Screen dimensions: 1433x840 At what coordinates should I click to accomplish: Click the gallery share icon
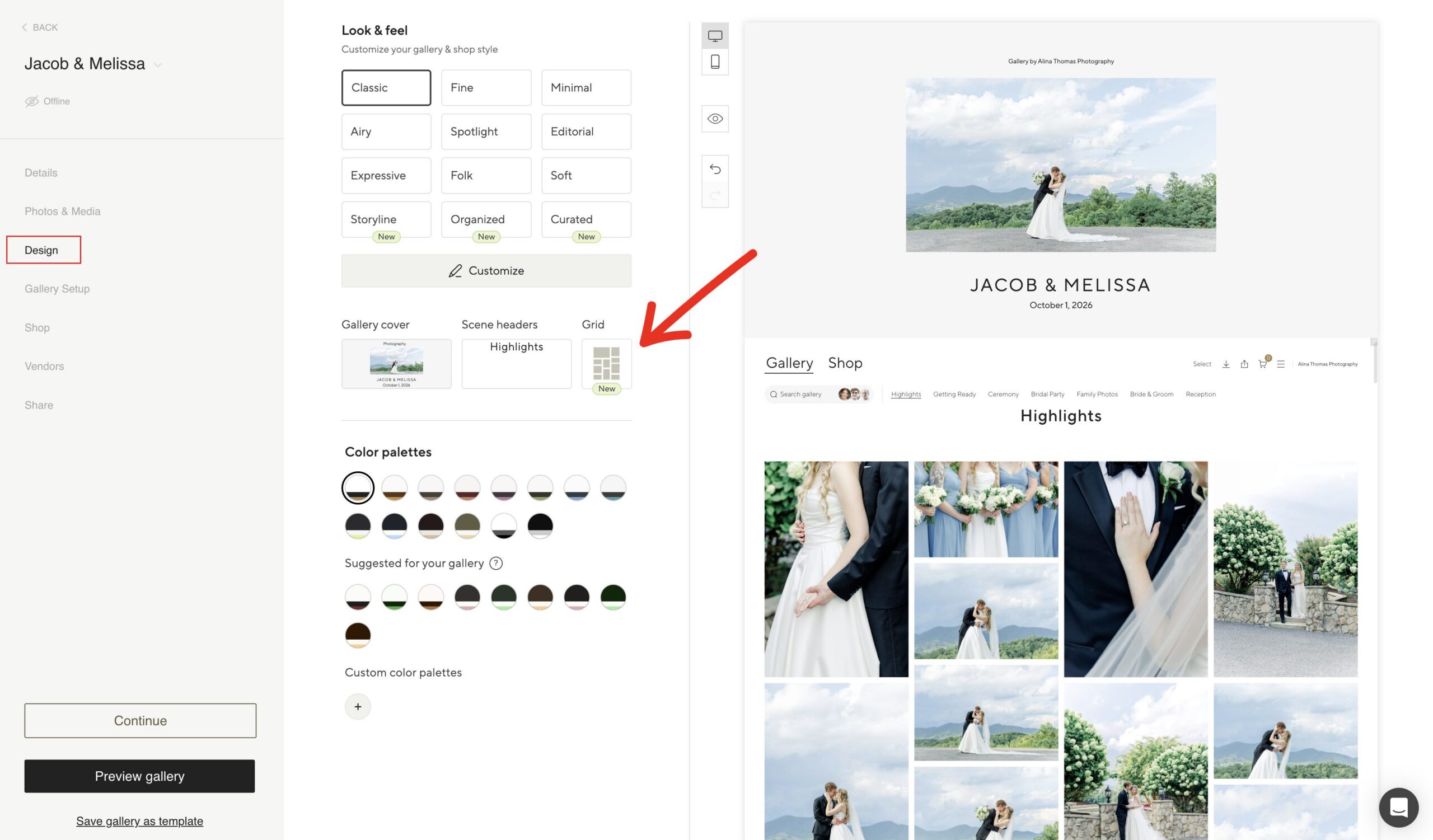[x=1244, y=364]
